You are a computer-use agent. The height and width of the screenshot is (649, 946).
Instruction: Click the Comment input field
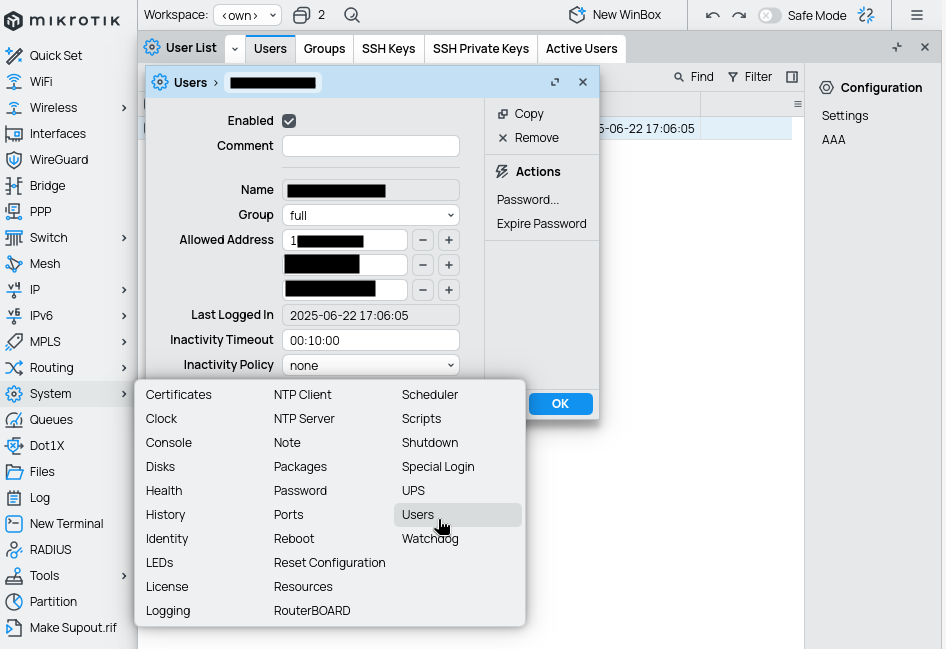pos(370,146)
